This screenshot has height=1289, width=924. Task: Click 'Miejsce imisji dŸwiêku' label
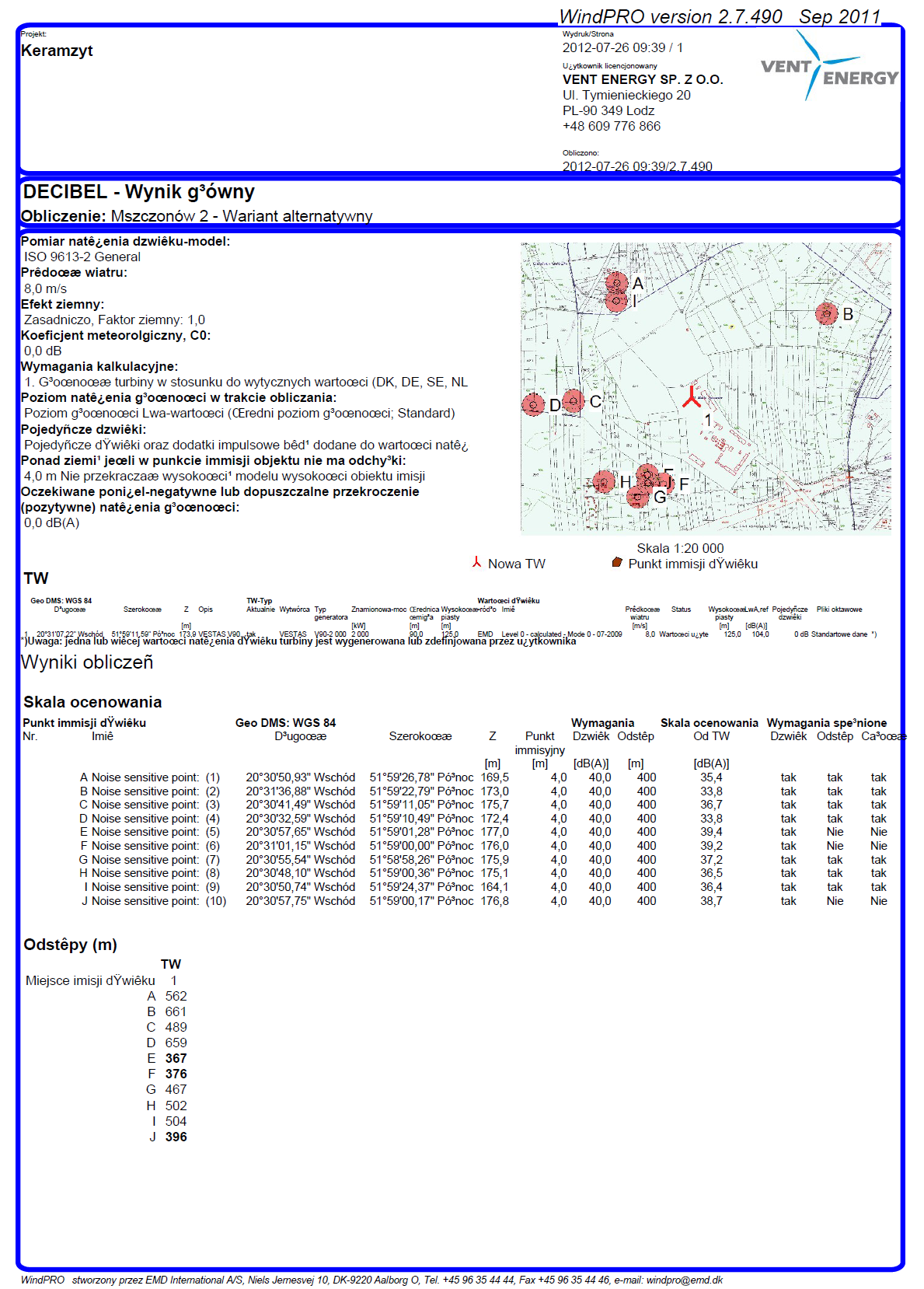tap(90, 980)
